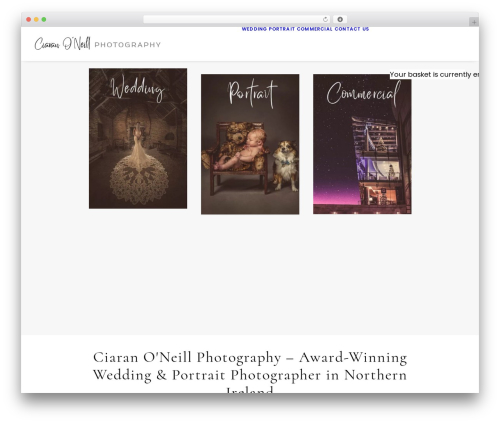
Task: Open the Wedding navigation link
Action: tap(254, 29)
